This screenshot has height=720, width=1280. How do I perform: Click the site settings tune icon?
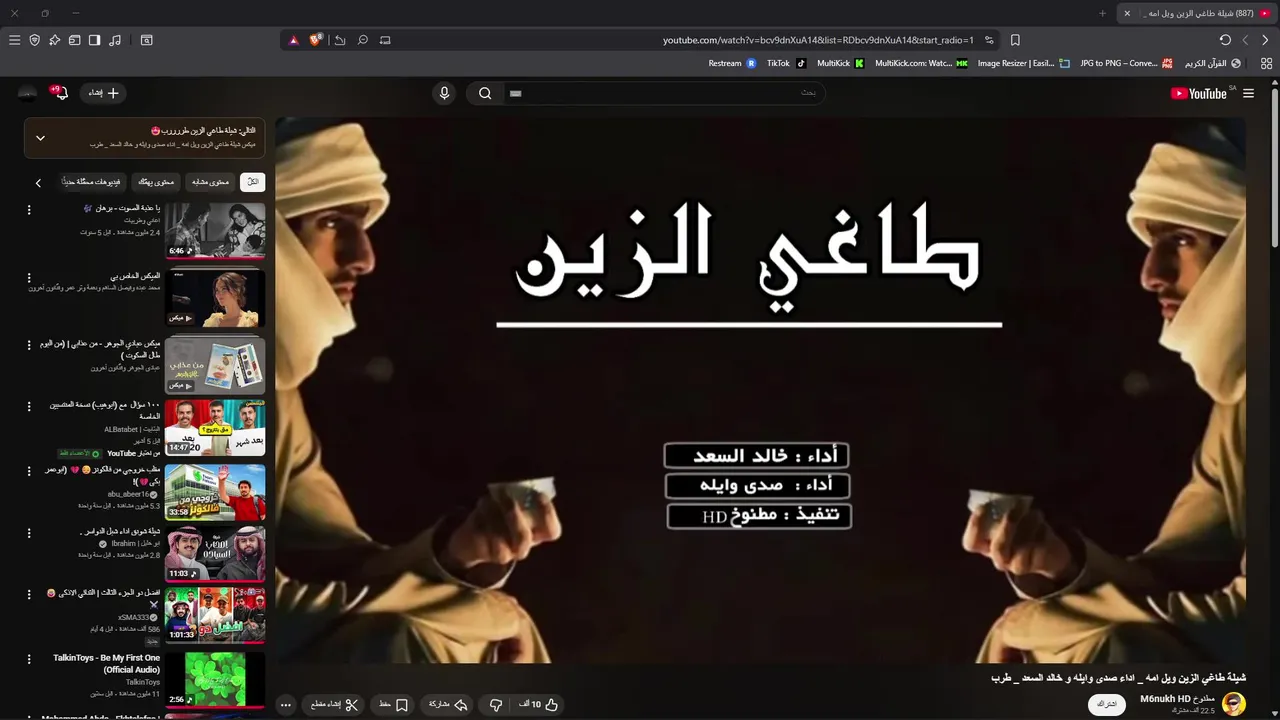click(989, 40)
